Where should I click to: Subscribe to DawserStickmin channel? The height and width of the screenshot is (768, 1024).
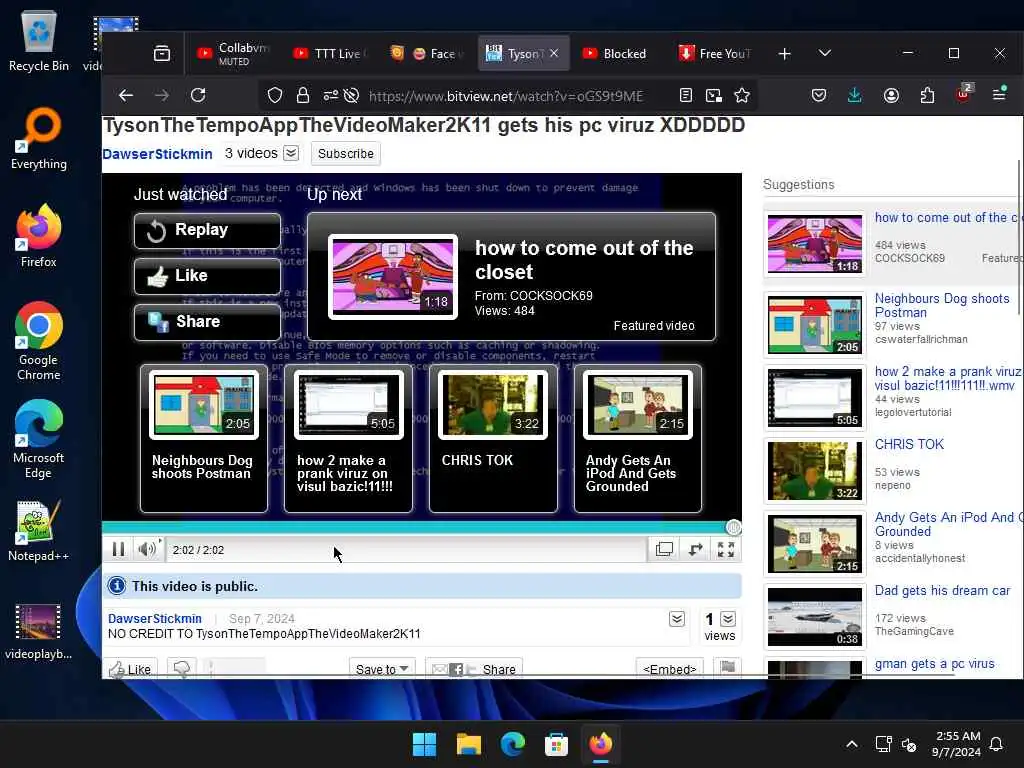point(345,153)
